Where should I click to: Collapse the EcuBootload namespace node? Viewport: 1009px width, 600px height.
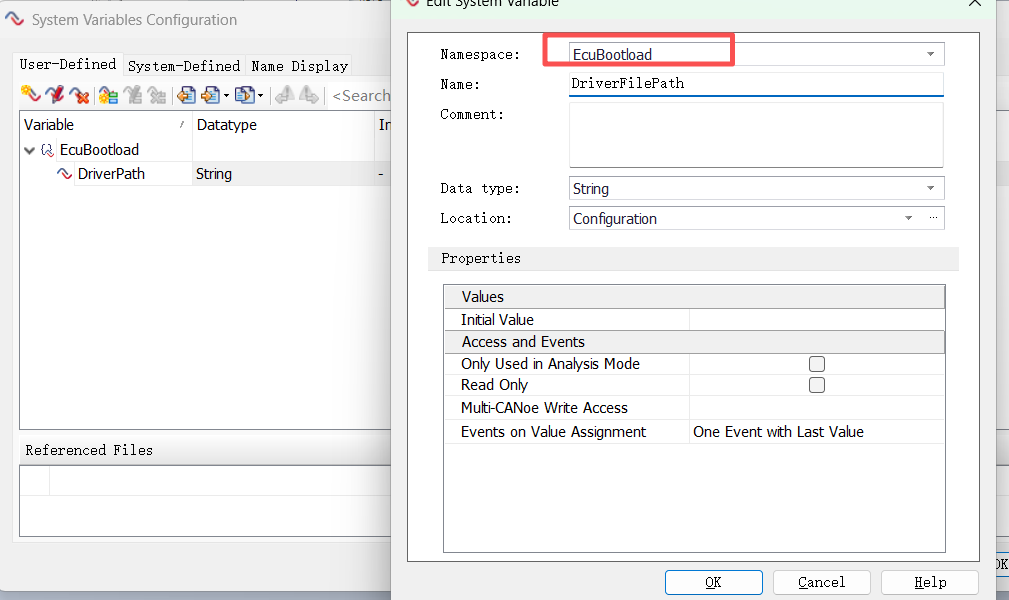click(29, 150)
